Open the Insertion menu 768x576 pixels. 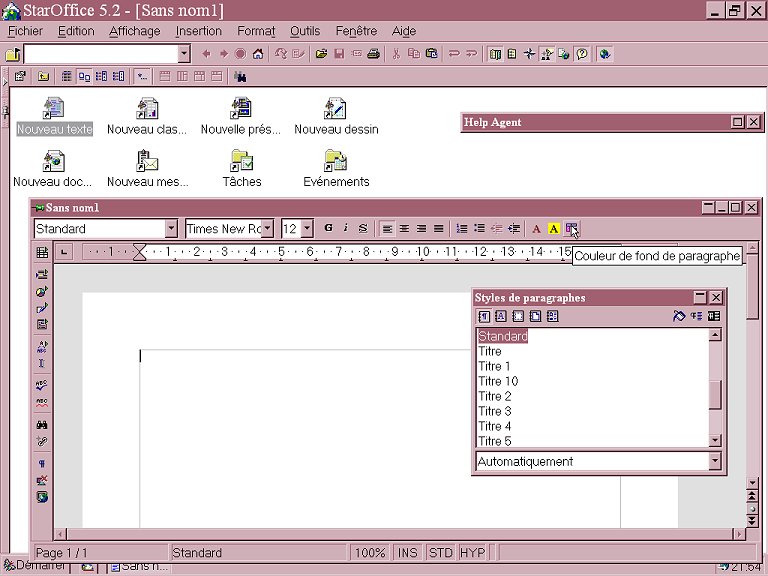tap(198, 31)
